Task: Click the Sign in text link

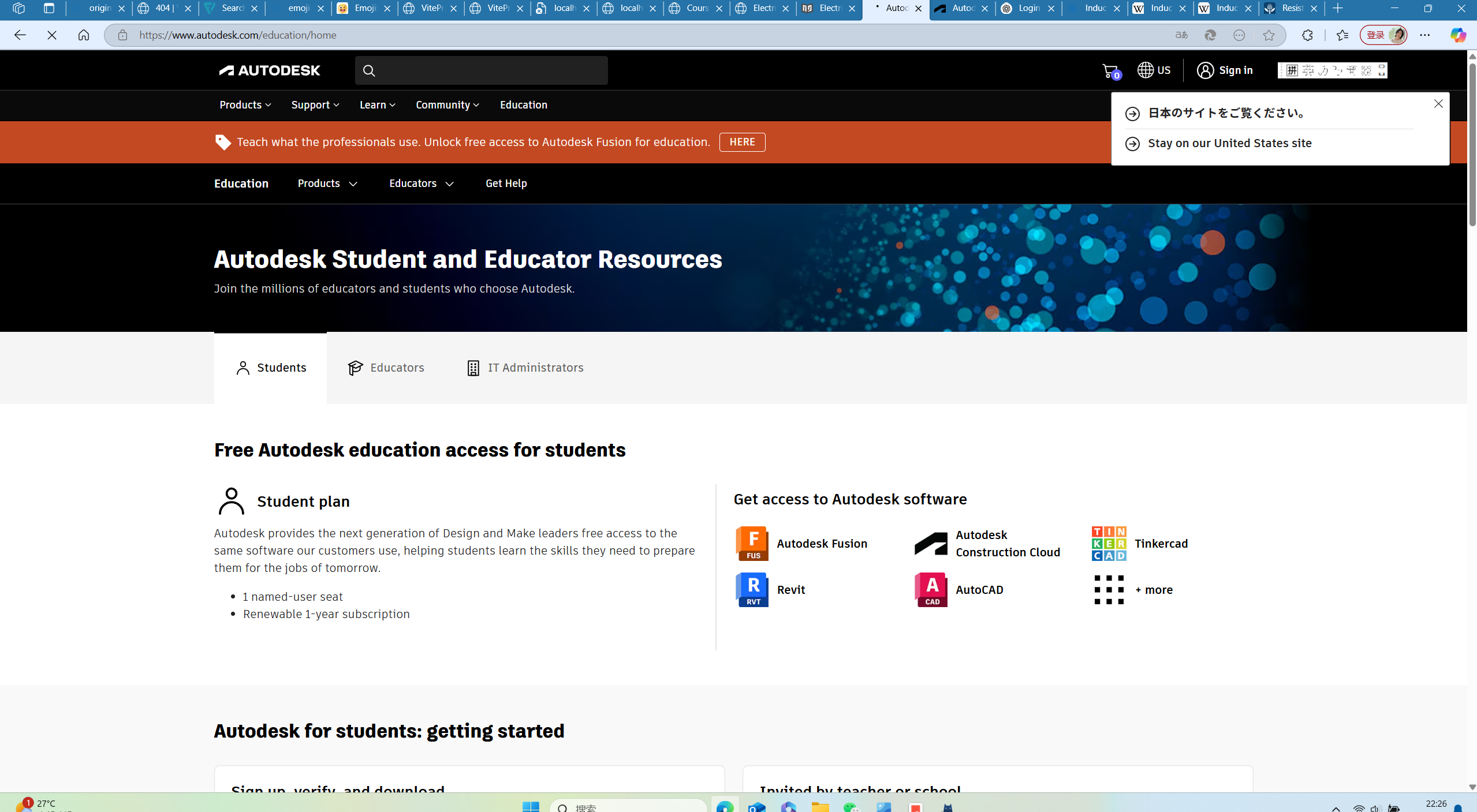Action: tap(1236, 70)
